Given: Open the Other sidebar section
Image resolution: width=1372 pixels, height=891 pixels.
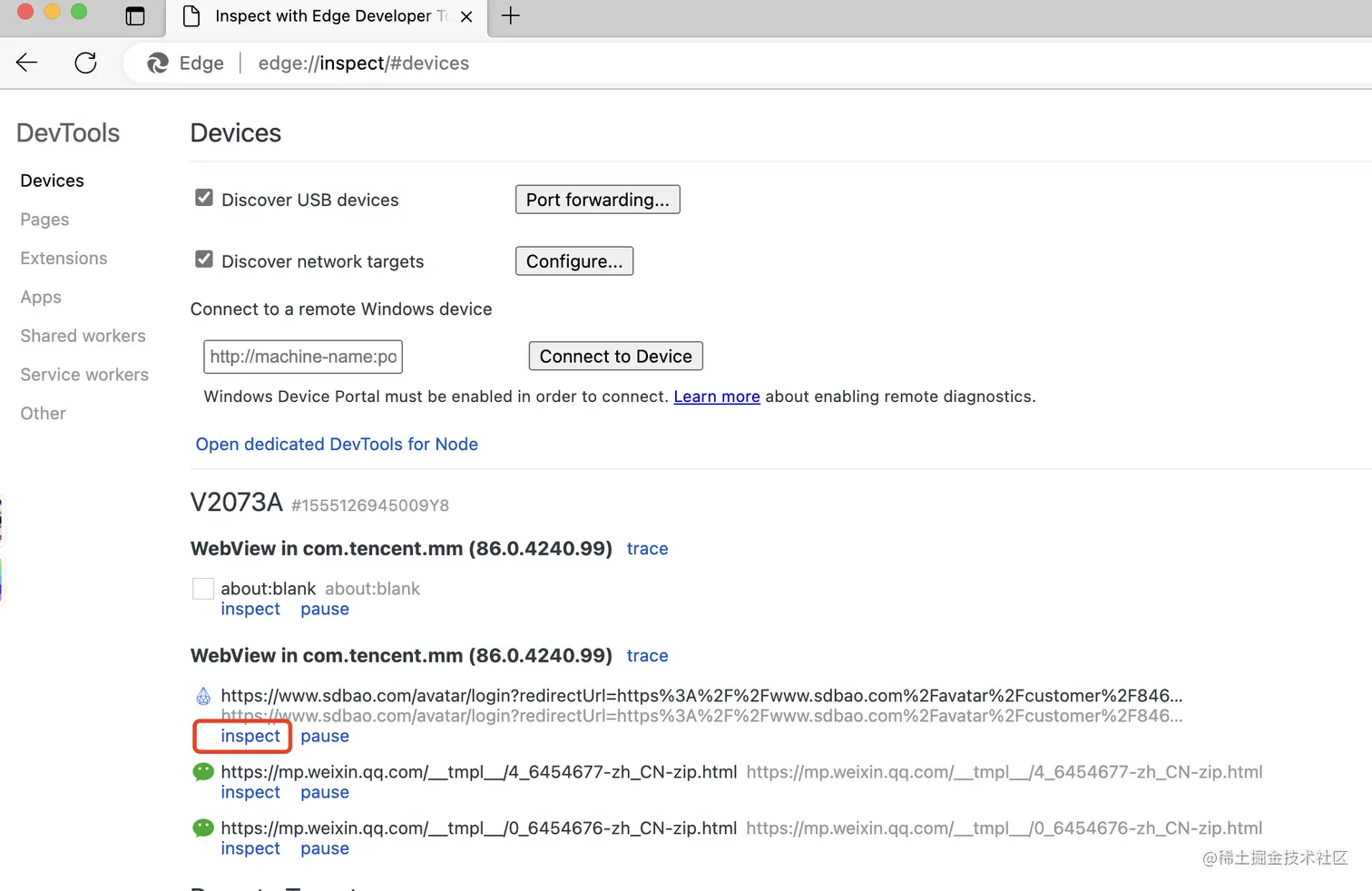Looking at the screenshot, I should [x=43, y=414].
